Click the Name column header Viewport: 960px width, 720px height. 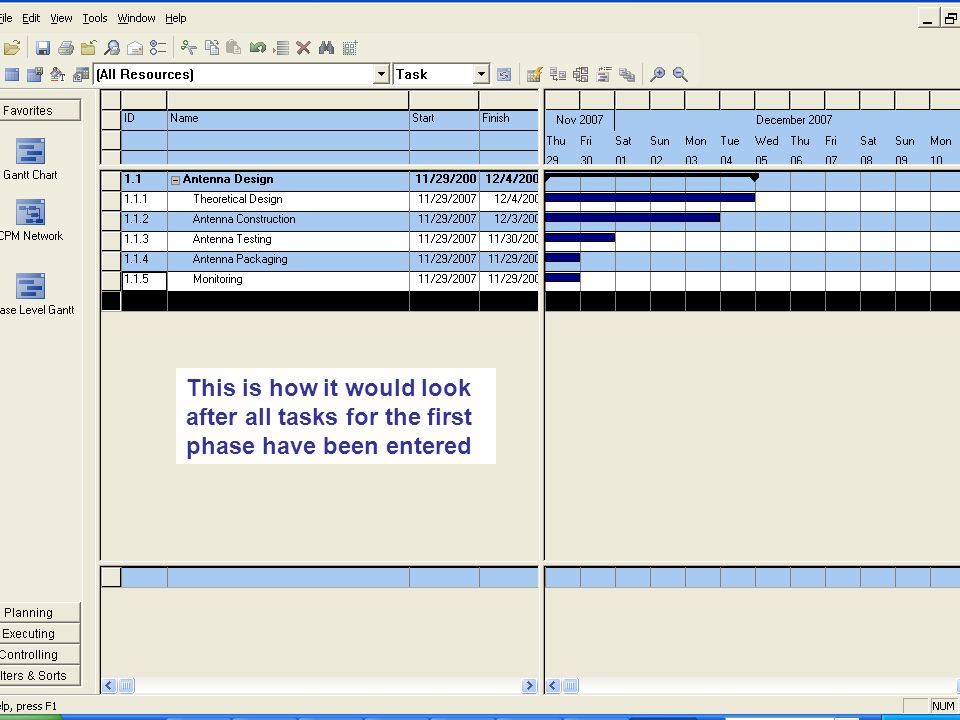288,118
